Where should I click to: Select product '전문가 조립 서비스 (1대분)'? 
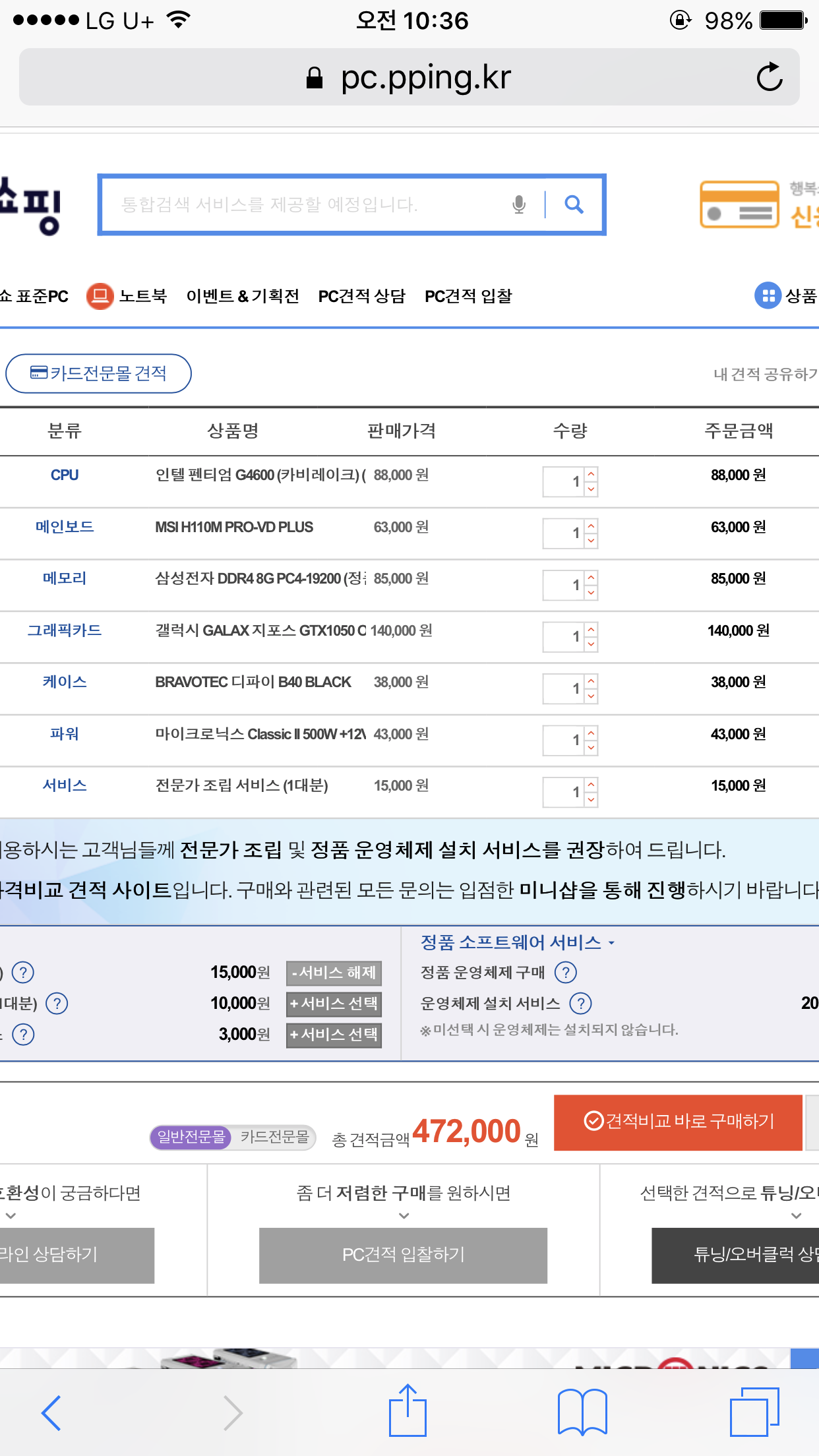tap(241, 785)
